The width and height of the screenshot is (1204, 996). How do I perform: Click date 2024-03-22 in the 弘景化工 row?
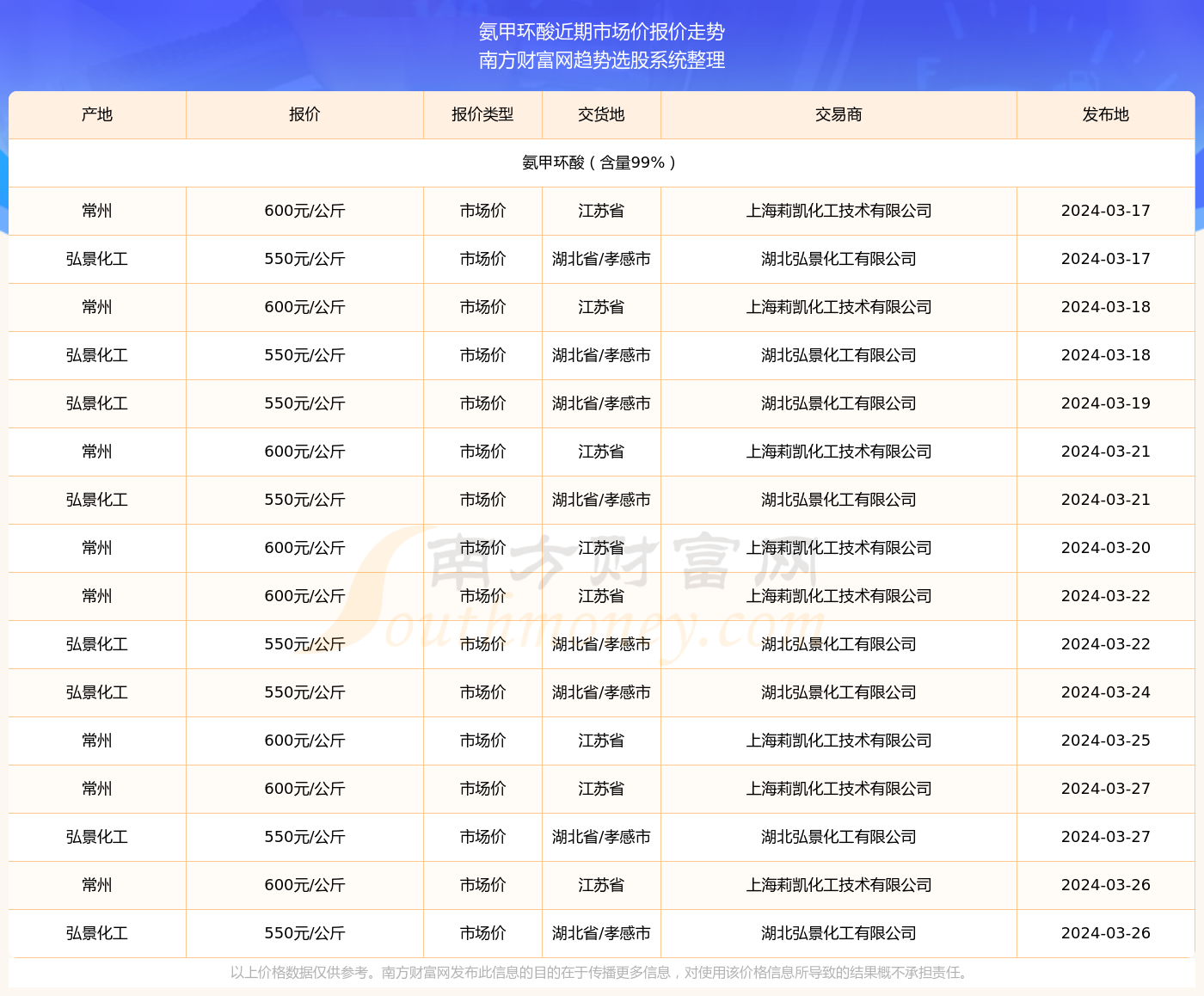pos(1106,644)
